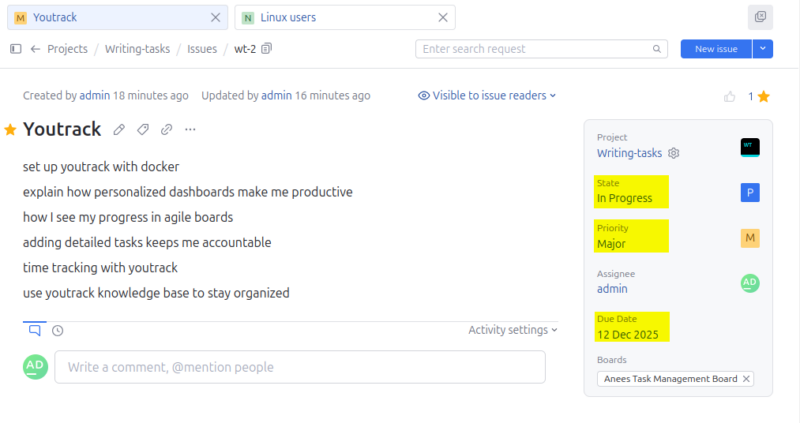Edit the issue with pencil icon

119,130
